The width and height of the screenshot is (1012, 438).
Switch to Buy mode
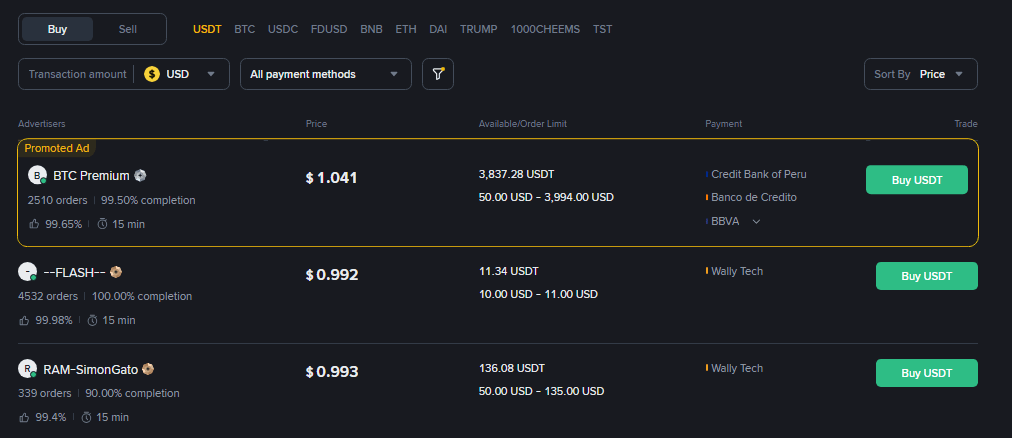pyautogui.click(x=58, y=29)
